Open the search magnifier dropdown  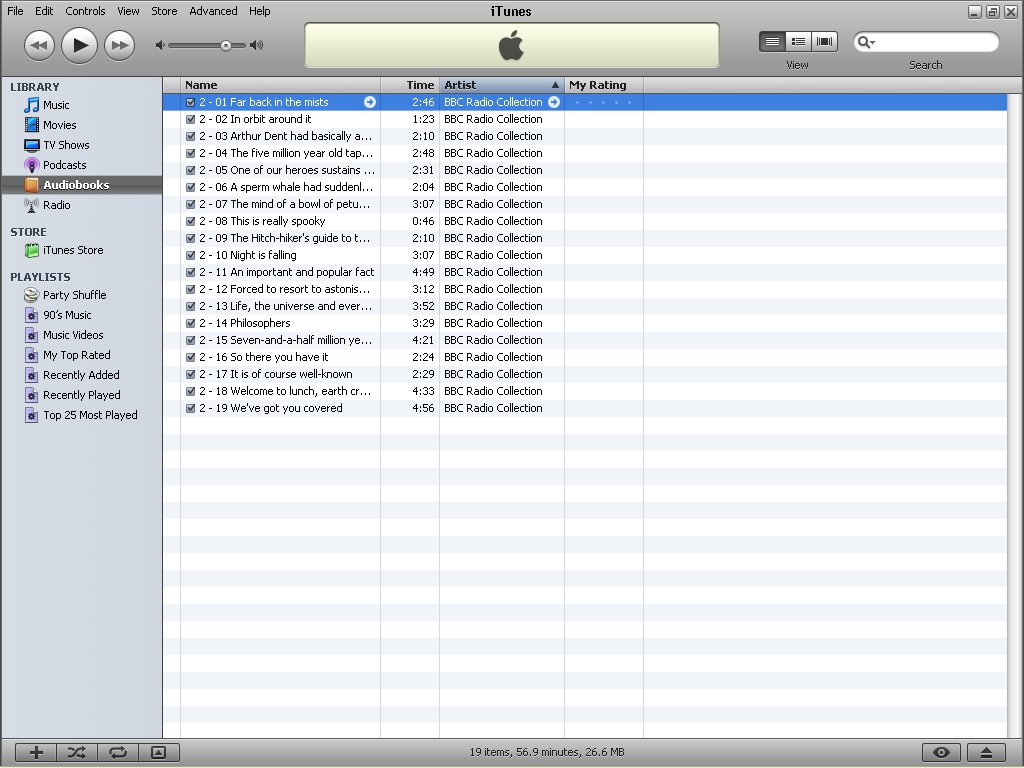click(867, 42)
